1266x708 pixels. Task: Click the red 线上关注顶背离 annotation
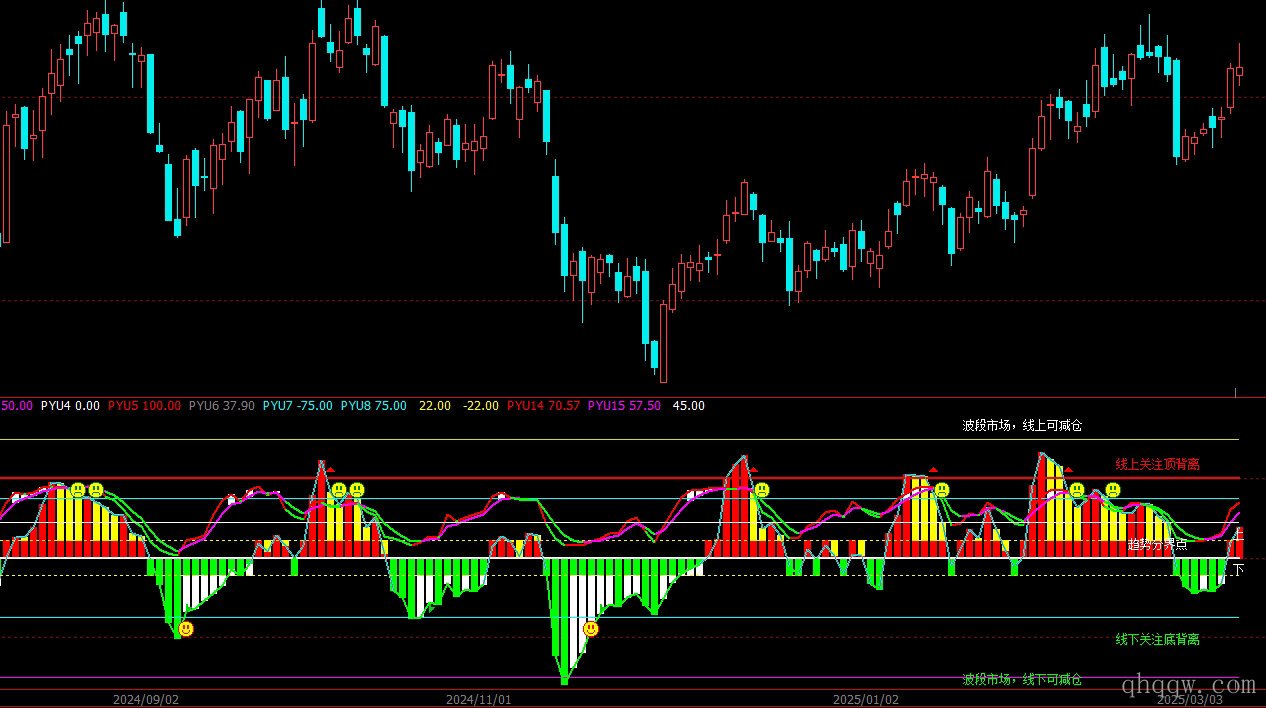(x=1157, y=464)
